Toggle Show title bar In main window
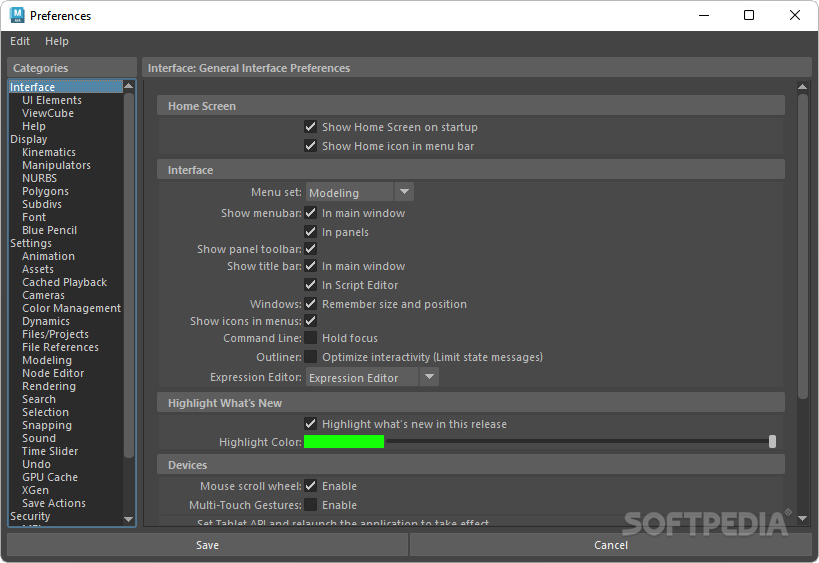819x563 pixels. coord(310,266)
